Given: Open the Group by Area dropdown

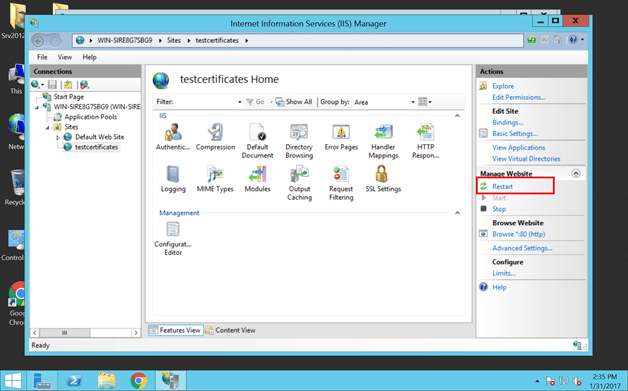Looking at the screenshot, I should [x=413, y=102].
